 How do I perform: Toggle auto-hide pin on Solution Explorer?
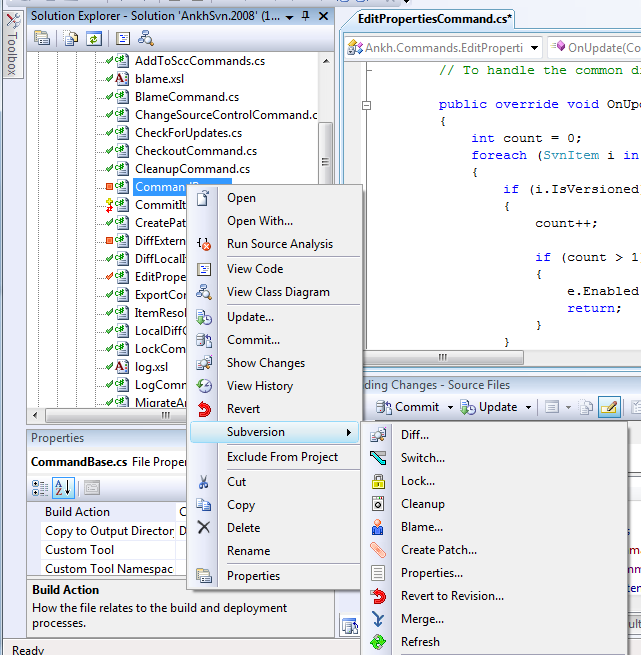[x=305, y=17]
